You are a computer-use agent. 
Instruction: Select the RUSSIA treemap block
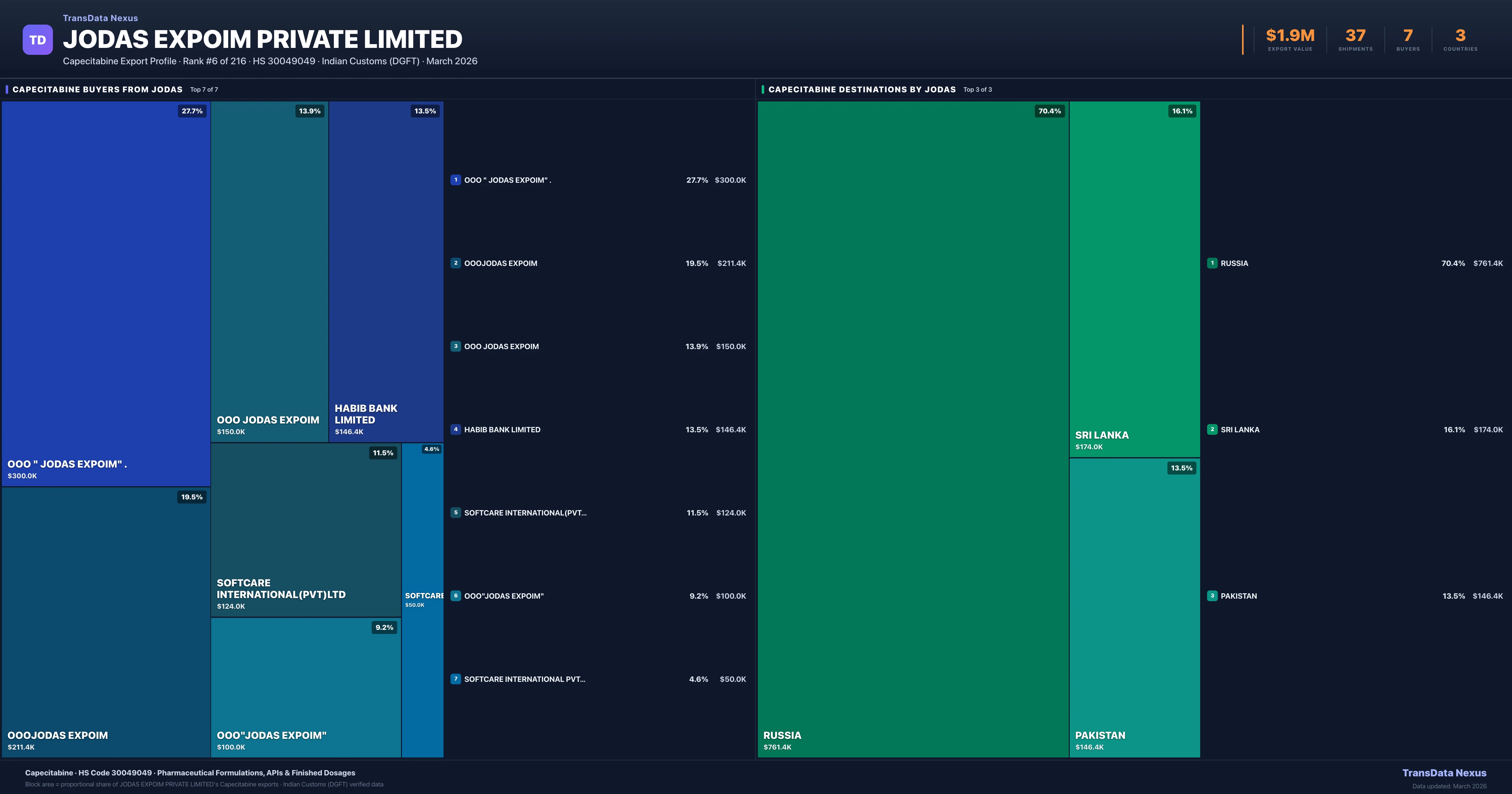[x=913, y=429]
